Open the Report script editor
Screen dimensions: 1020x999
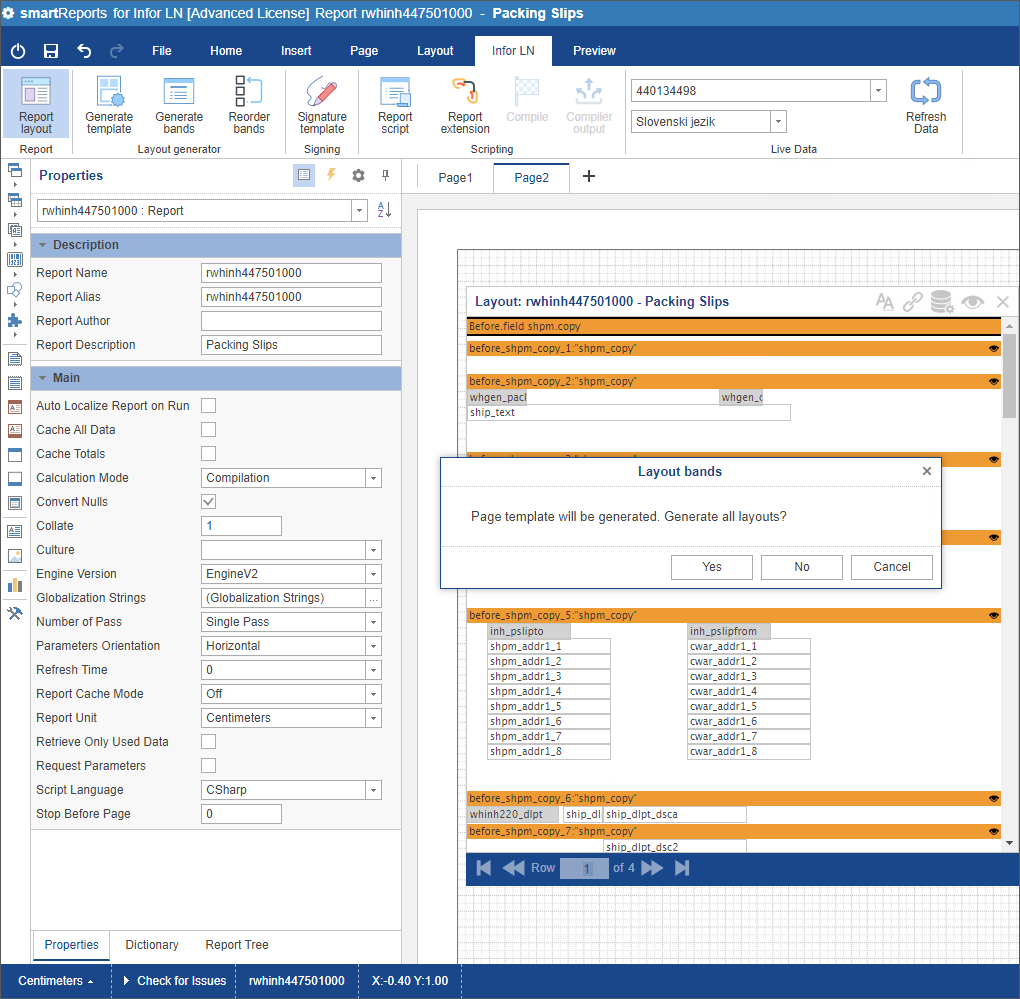[396, 104]
